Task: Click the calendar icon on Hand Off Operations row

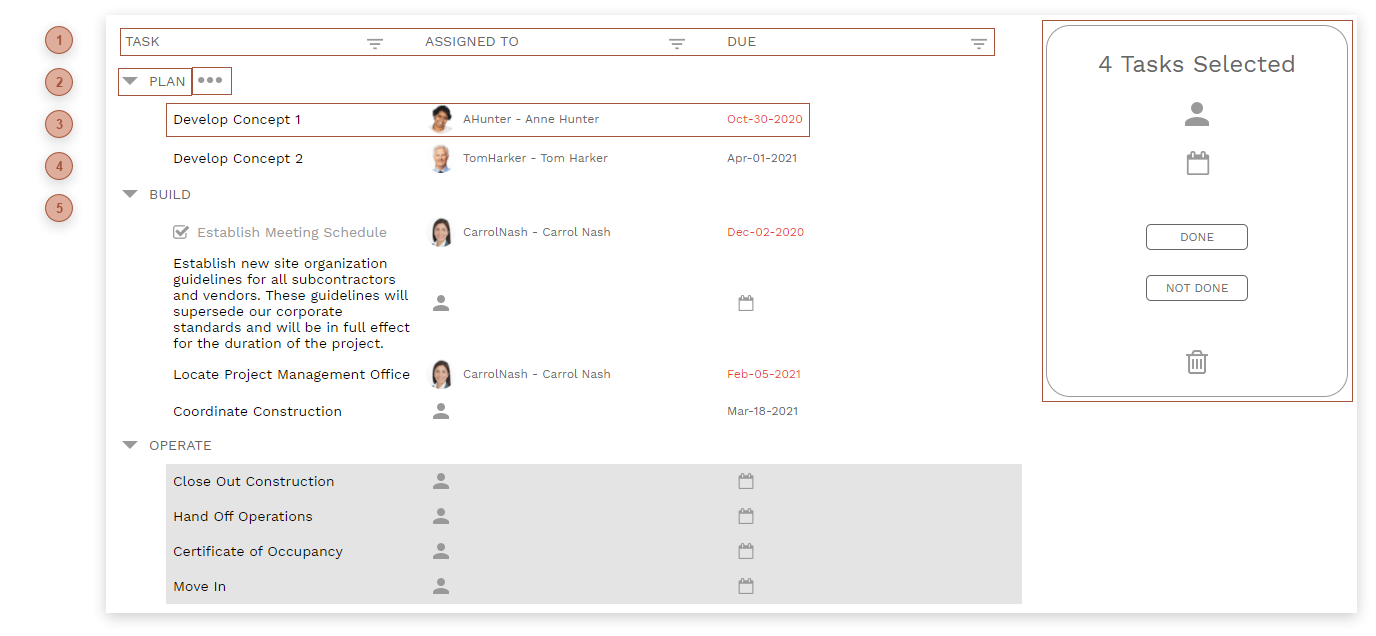Action: (746, 516)
